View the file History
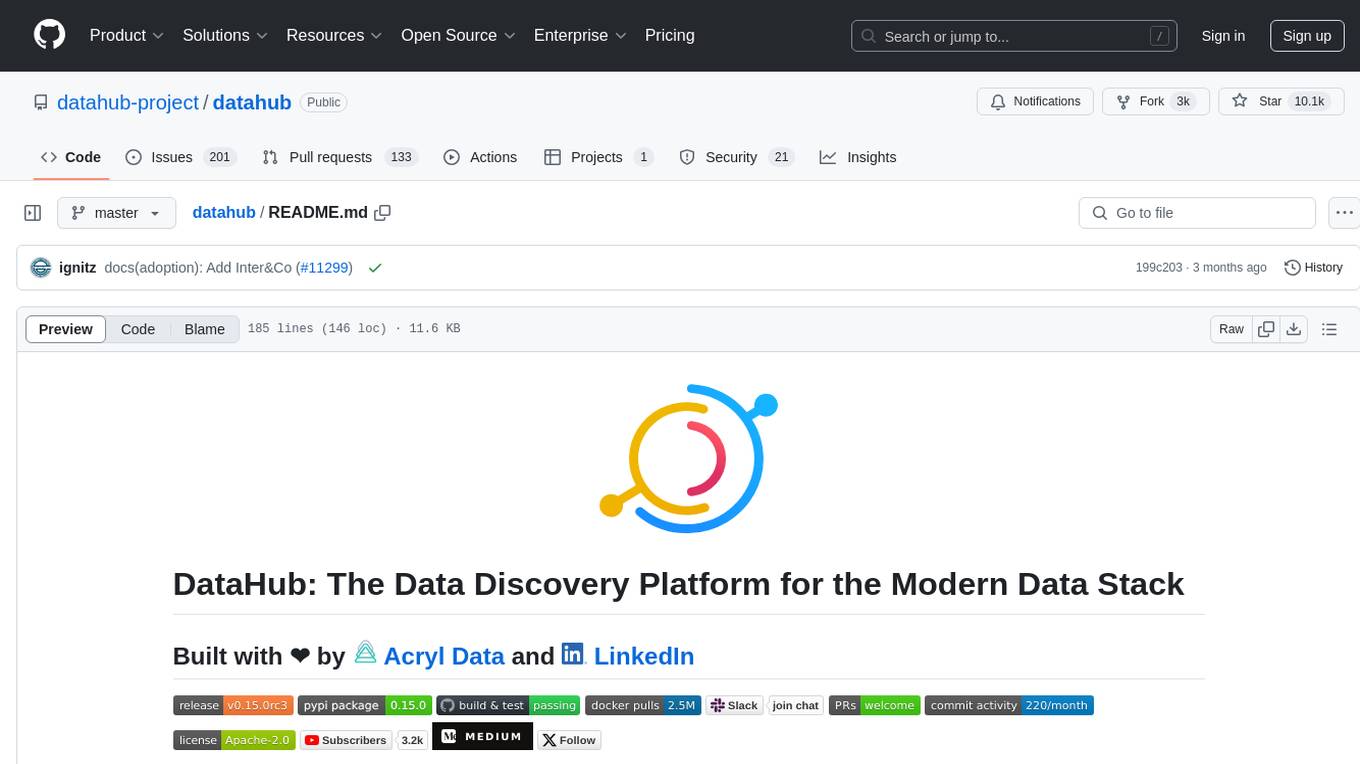The height and width of the screenshot is (764, 1360). coord(1313,268)
